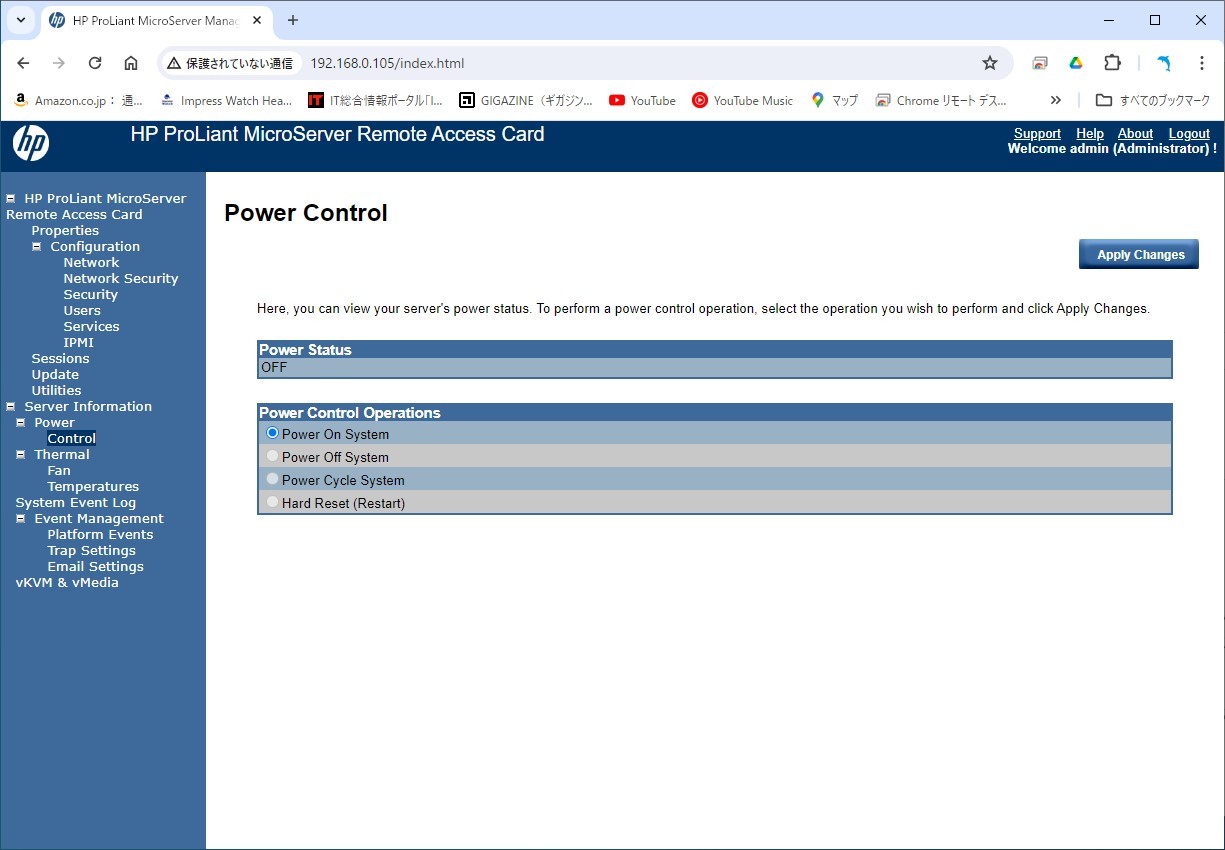
Task: Select the highlighted Control tree item
Action: (72, 438)
